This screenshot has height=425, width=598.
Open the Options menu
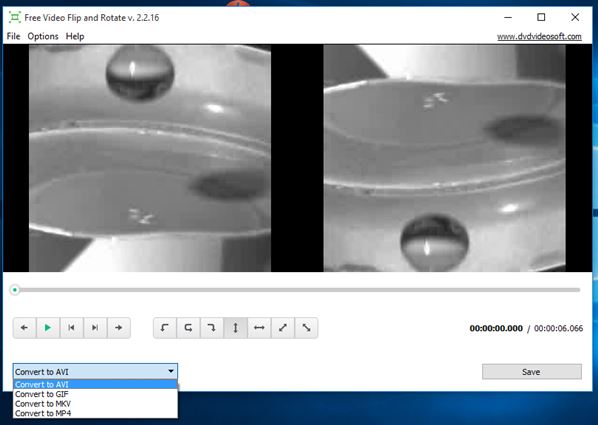point(43,36)
